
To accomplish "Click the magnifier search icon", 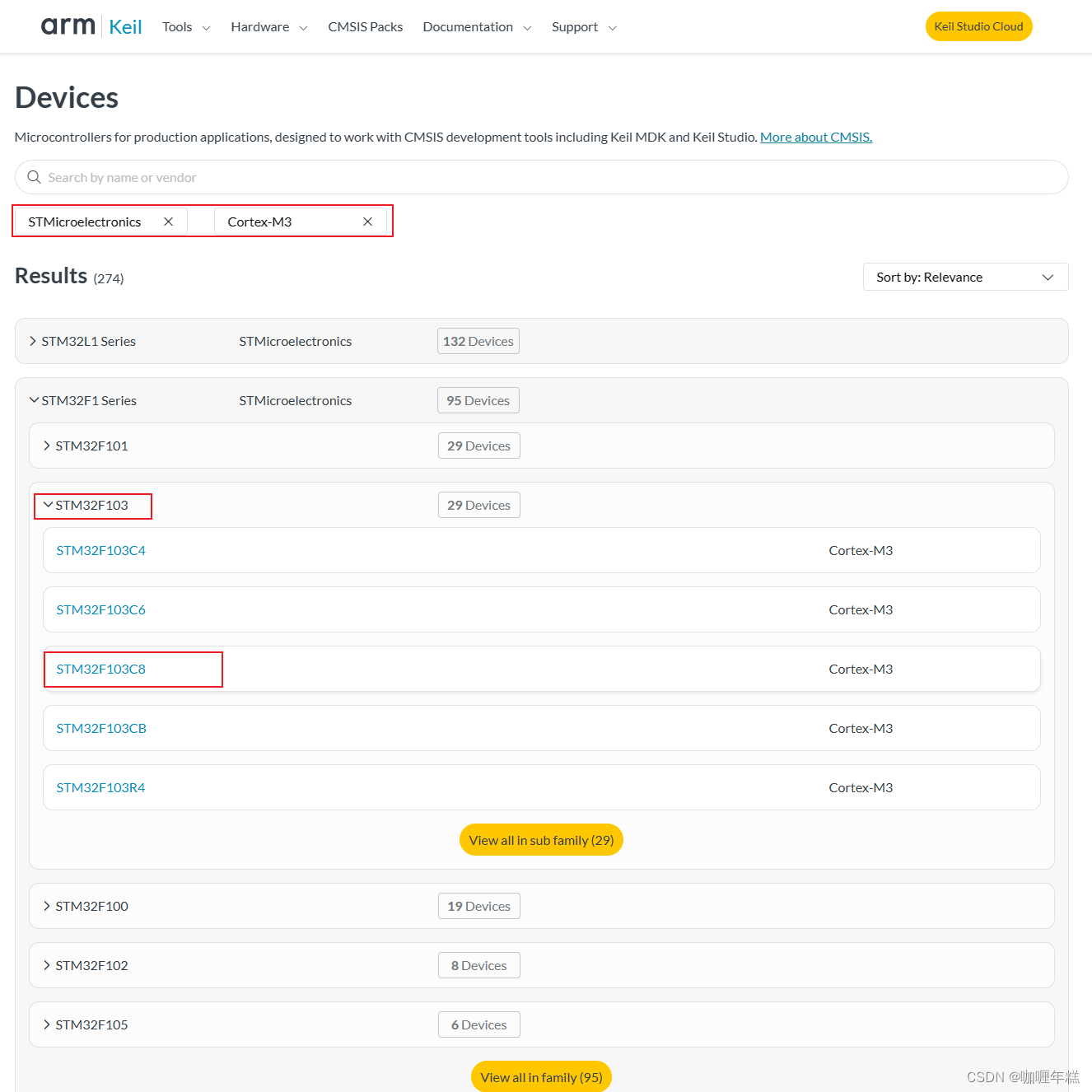I will coord(34,177).
